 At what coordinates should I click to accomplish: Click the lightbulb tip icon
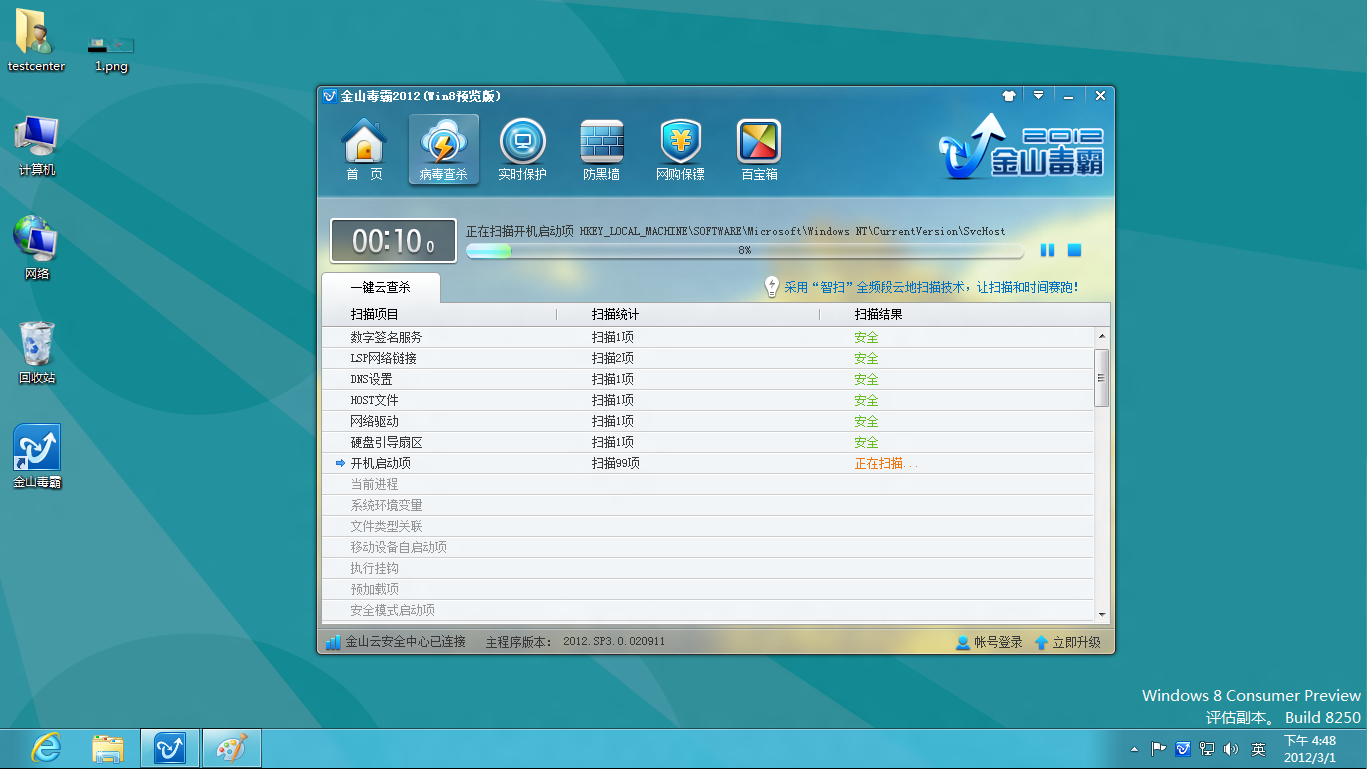click(x=771, y=287)
